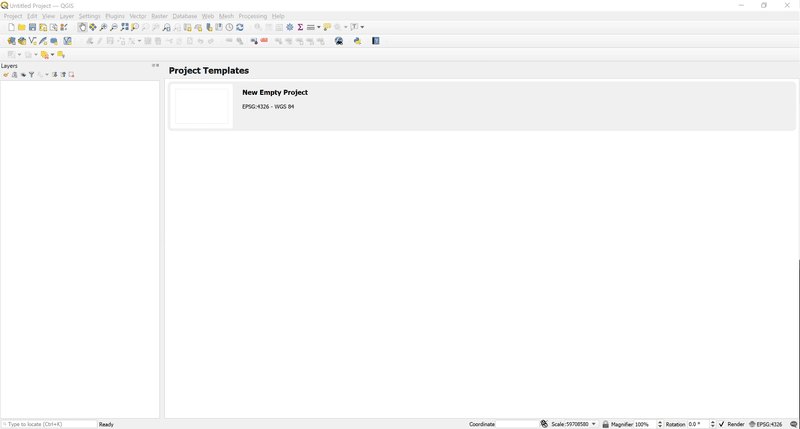
Task: Click the Web menu
Action: coord(208,16)
